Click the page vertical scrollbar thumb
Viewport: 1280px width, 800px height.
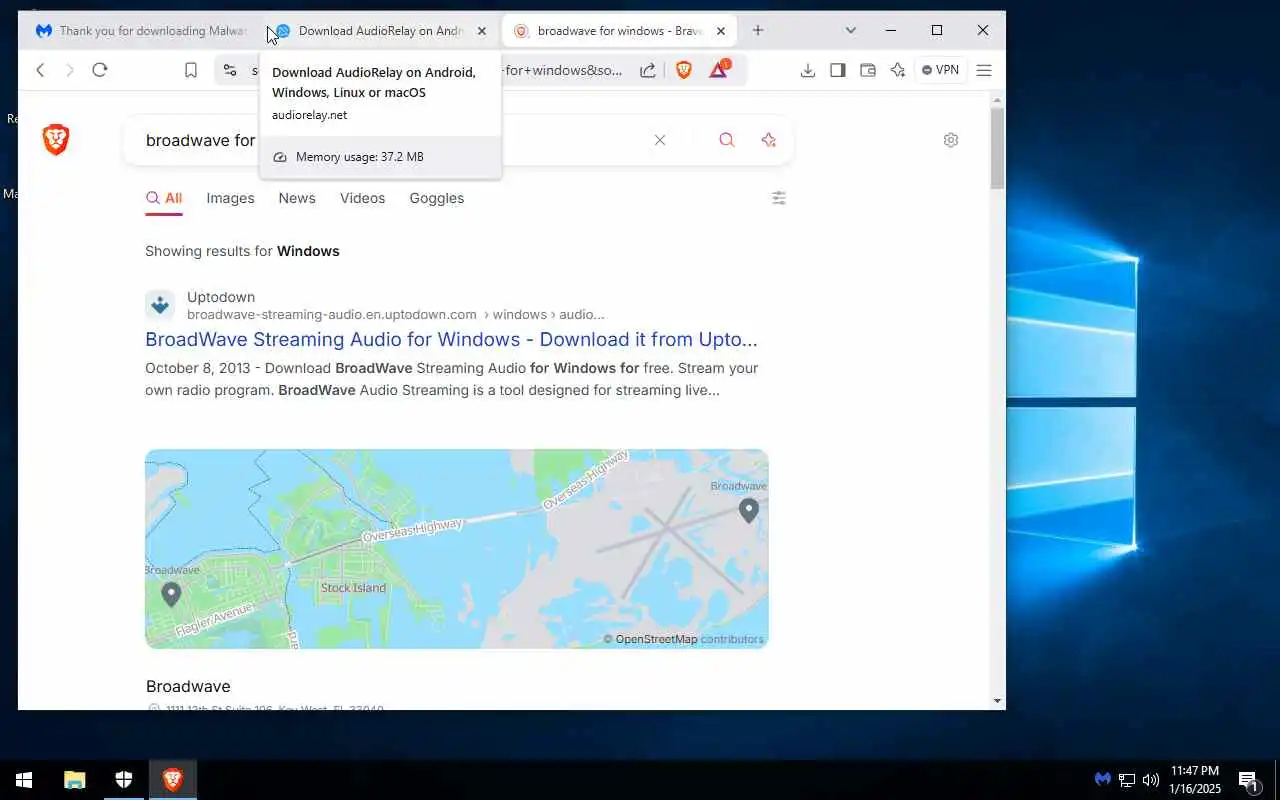997,148
